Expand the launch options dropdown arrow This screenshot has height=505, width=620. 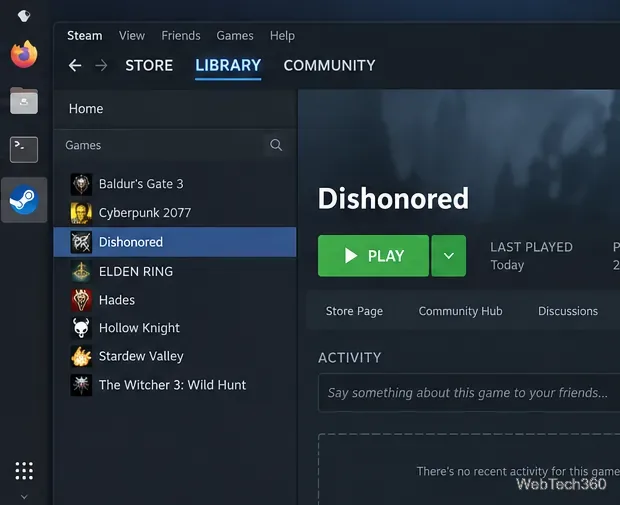[448, 256]
